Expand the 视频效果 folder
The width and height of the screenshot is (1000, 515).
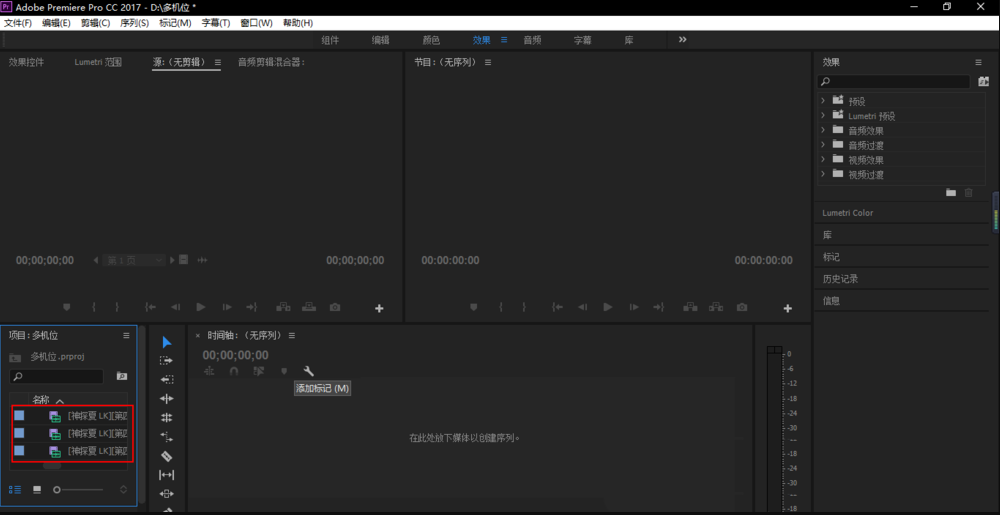823,159
